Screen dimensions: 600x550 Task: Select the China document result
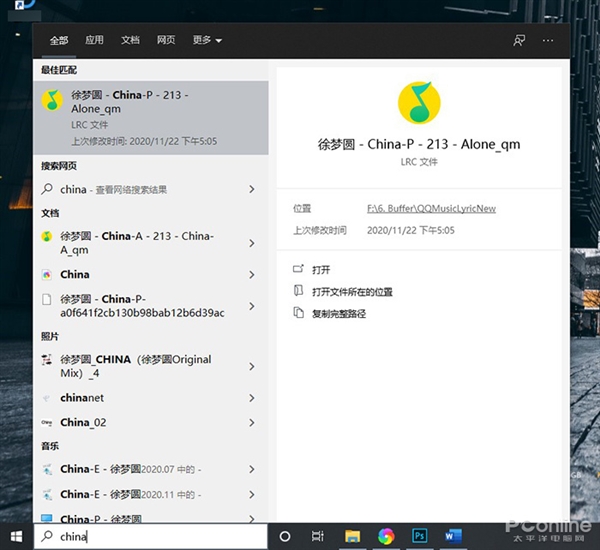click(151, 275)
